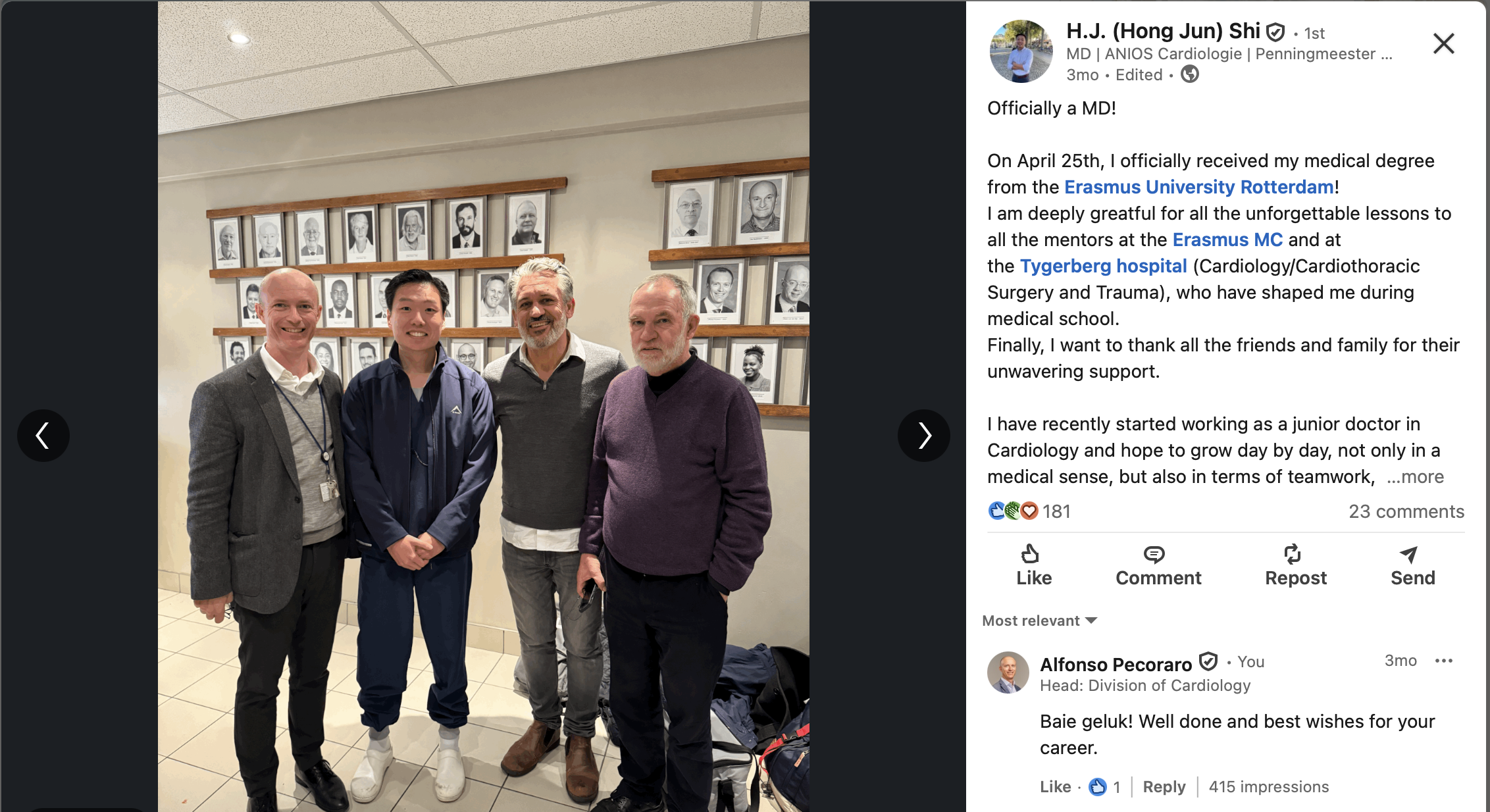
Task: Click the Like thumbs-up icon
Action: point(1031,554)
